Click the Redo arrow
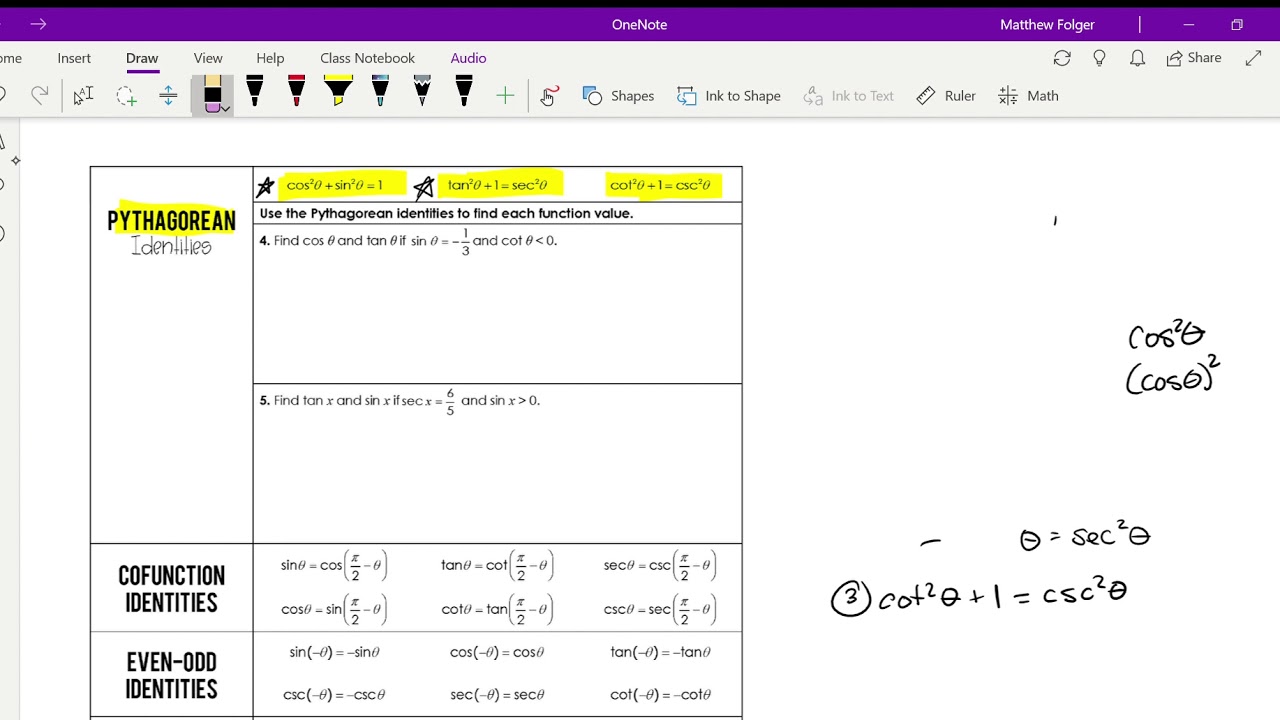Image resolution: width=1280 pixels, height=720 pixels. (40, 96)
